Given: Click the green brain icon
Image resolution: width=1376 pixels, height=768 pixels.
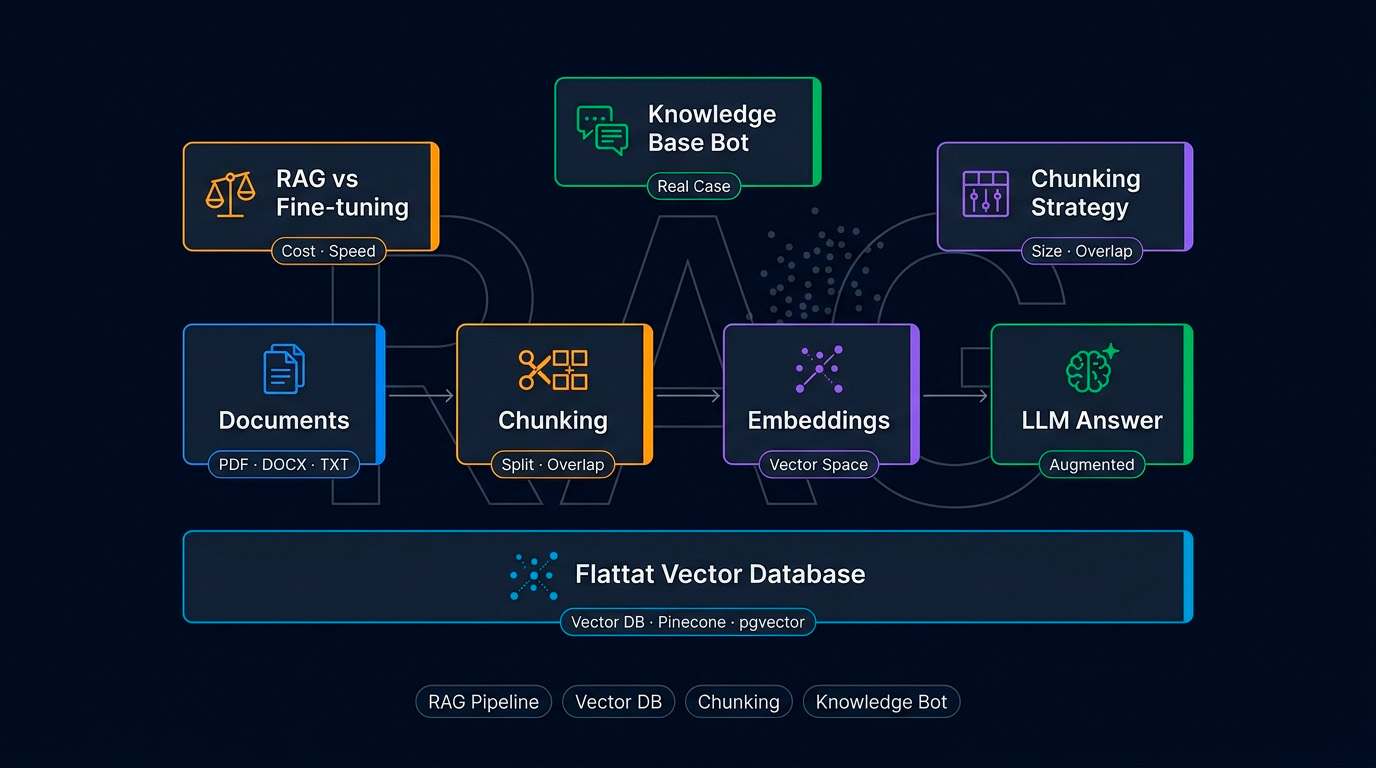Looking at the screenshot, I should coord(1092,369).
